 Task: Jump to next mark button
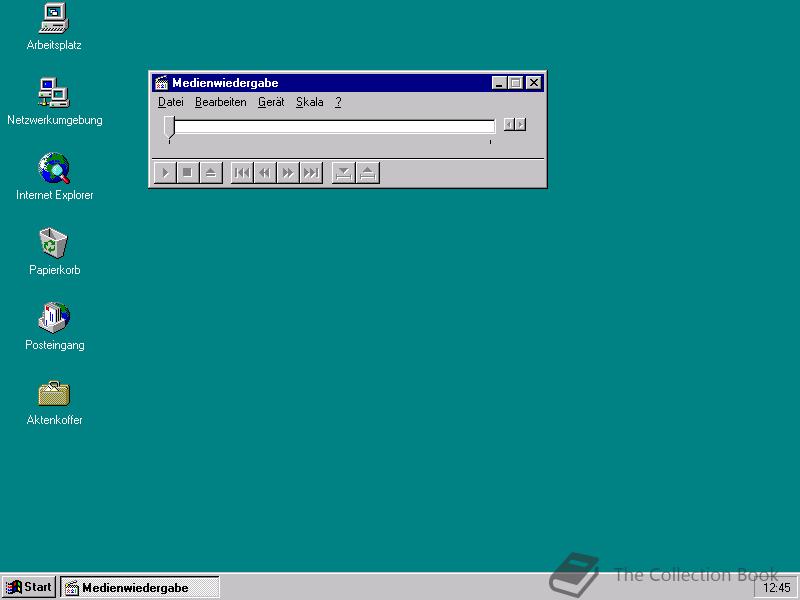click(x=311, y=173)
